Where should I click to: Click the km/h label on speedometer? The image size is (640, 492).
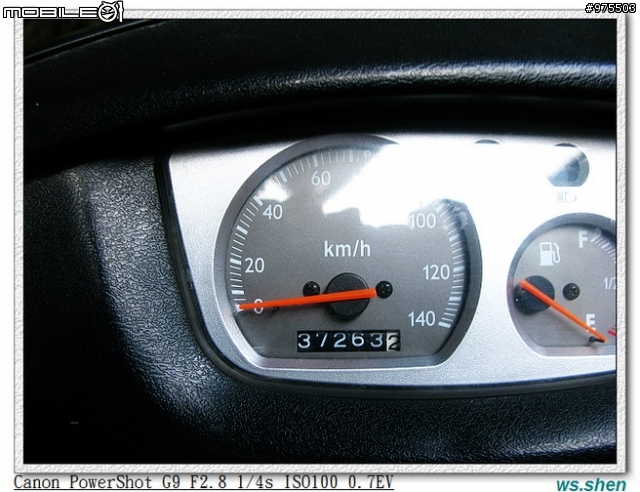(x=347, y=249)
